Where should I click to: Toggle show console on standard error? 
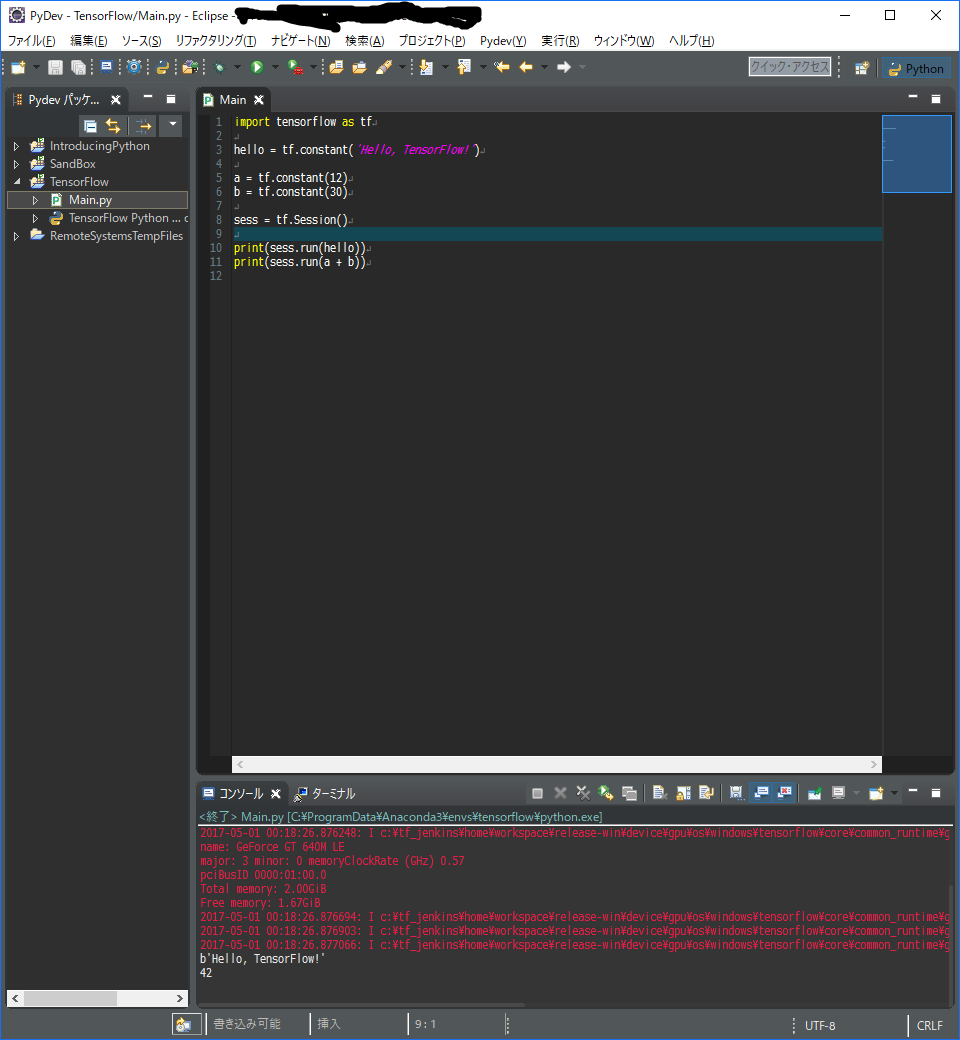click(785, 793)
